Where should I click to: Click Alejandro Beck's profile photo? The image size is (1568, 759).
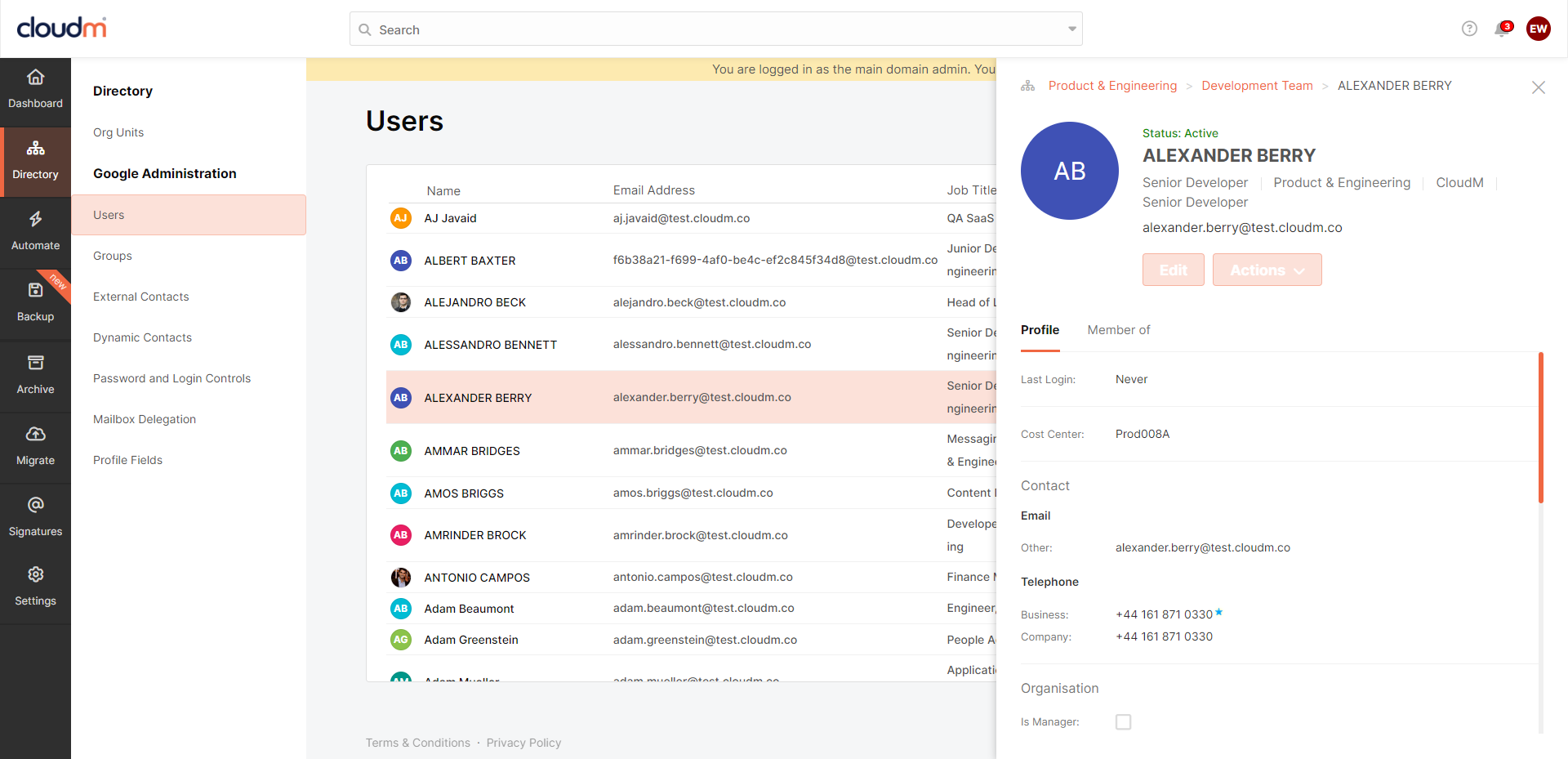coord(400,302)
